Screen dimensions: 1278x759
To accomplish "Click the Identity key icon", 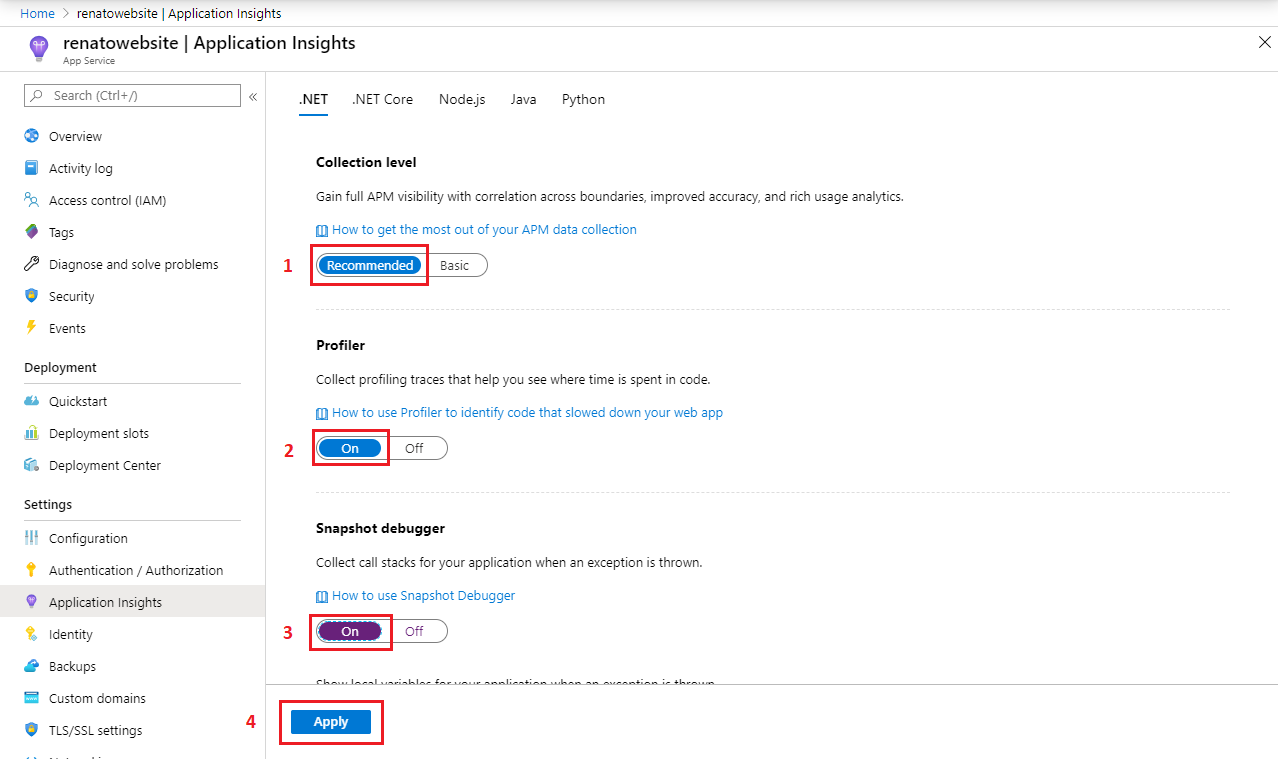I will [x=31, y=634].
